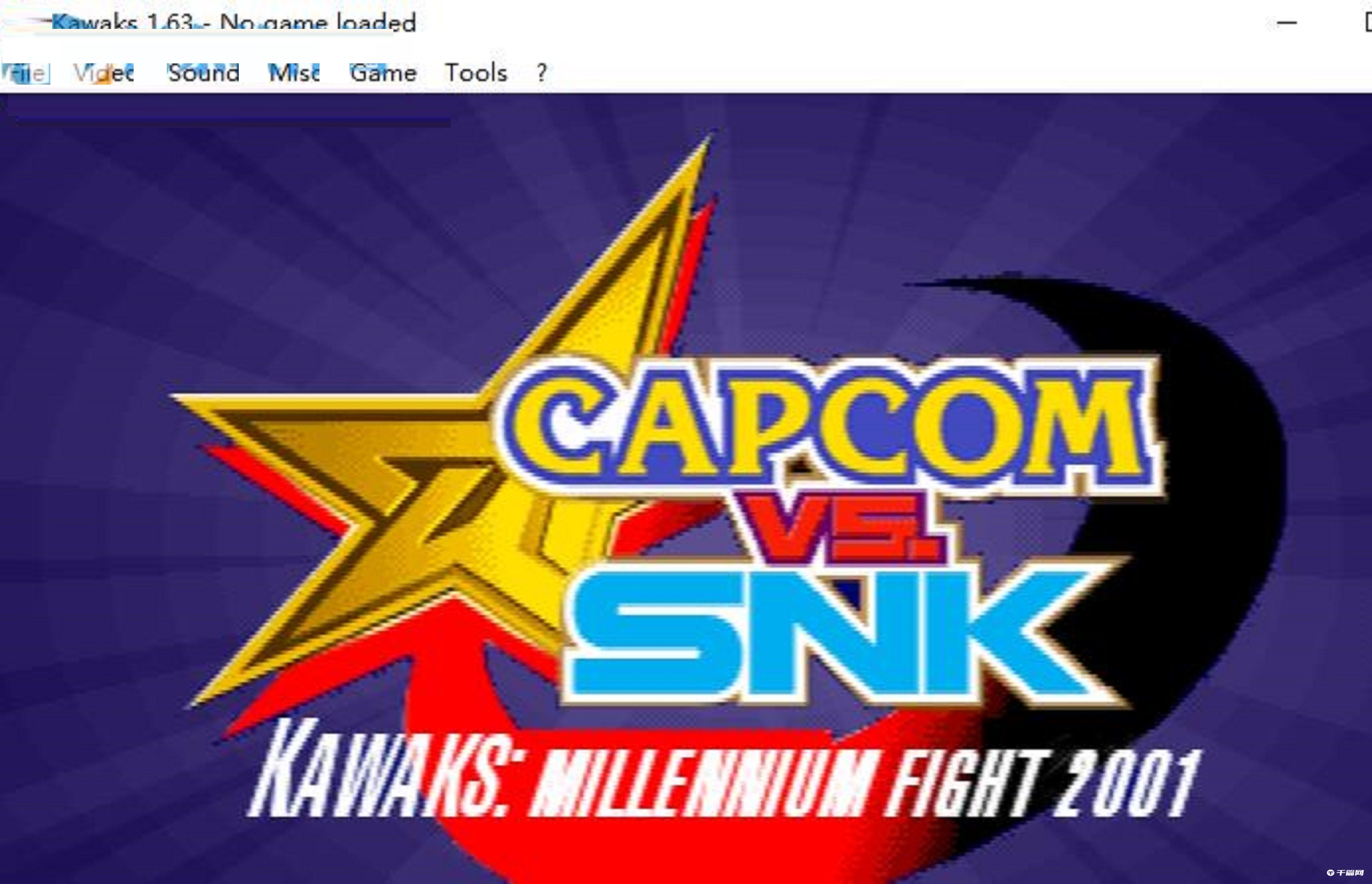Viewport: 1372px width, 884px height.
Task: Click the small white watermark logo
Action: click(x=1345, y=873)
